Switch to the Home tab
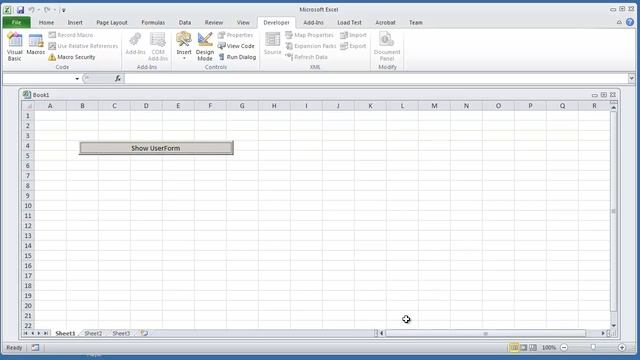 coord(46,22)
